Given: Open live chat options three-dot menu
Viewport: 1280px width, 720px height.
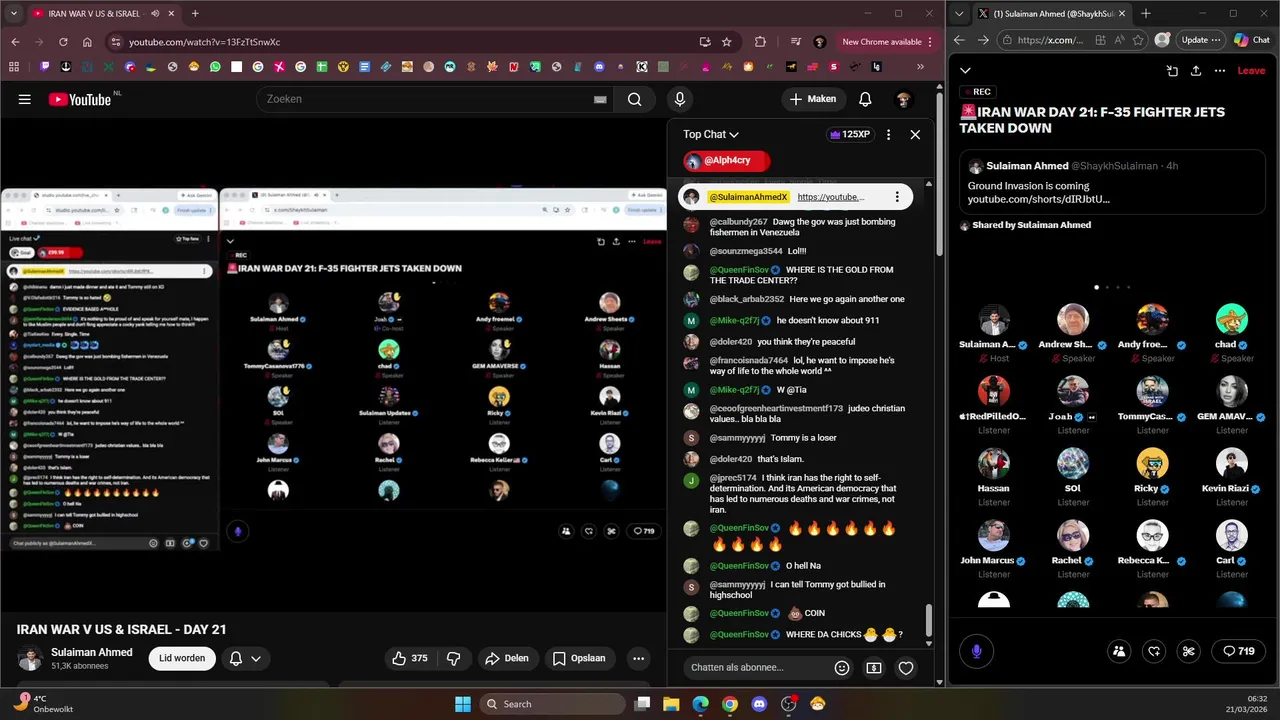Looking at the screenshot, I should [x=888, y=134].
